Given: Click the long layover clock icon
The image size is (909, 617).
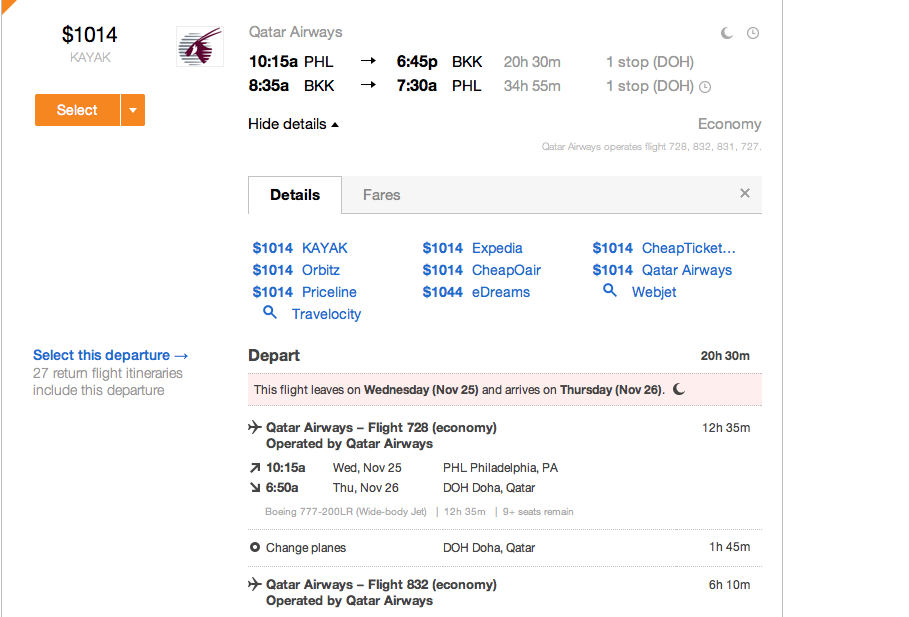Looking at the screenshot, I should point(705,87).
